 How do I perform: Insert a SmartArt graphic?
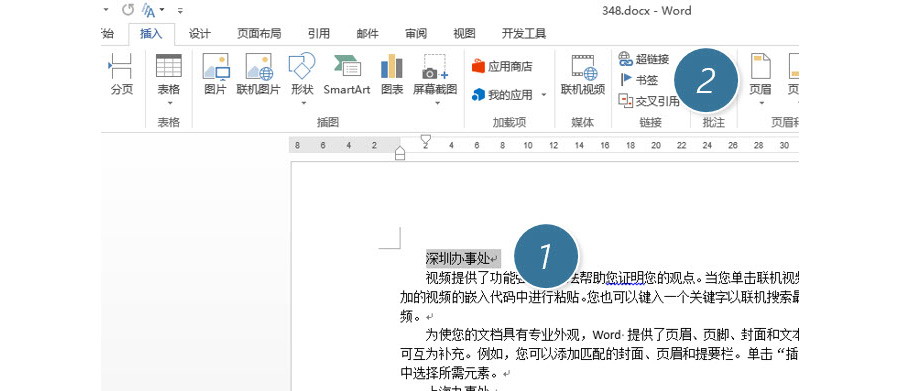[347, 75]
